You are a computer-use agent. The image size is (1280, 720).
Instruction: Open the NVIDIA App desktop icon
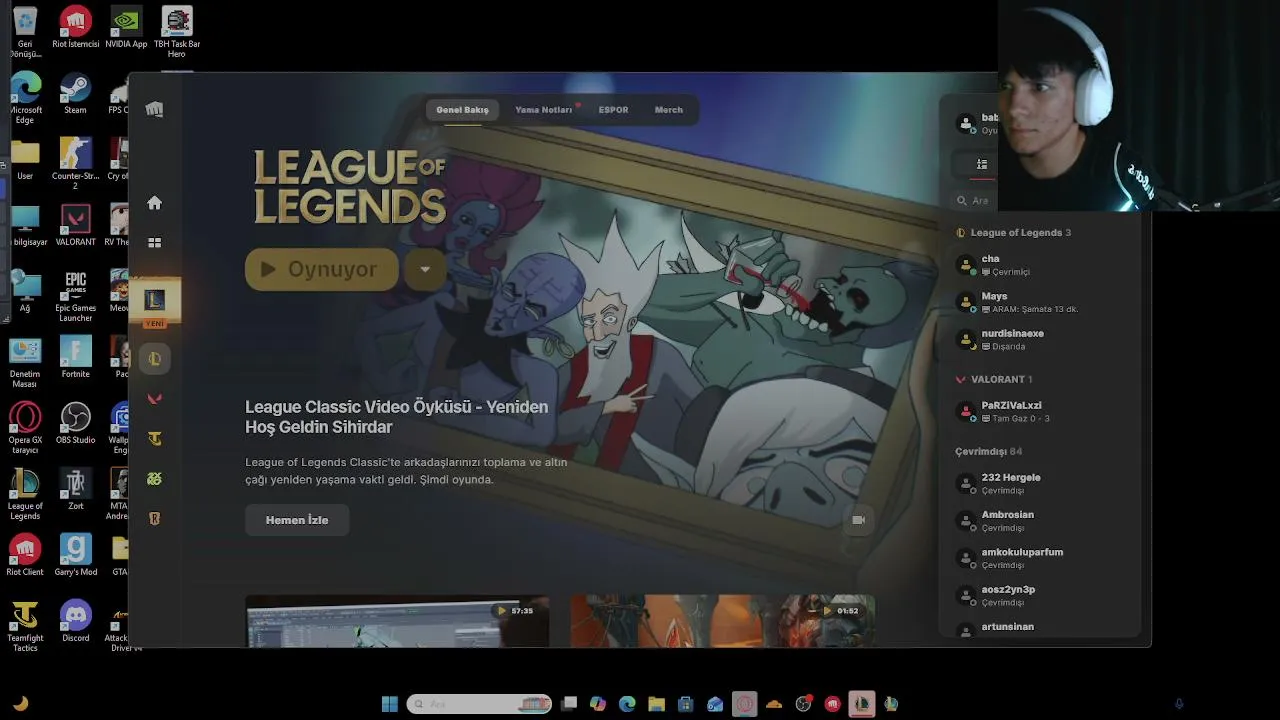(x=126, y=28)
